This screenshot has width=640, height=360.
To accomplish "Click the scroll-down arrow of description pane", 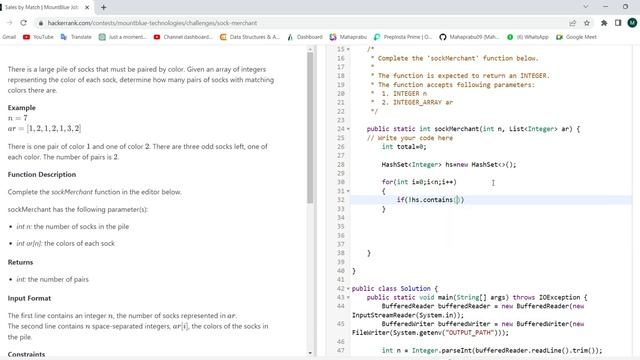I will 310,353.
